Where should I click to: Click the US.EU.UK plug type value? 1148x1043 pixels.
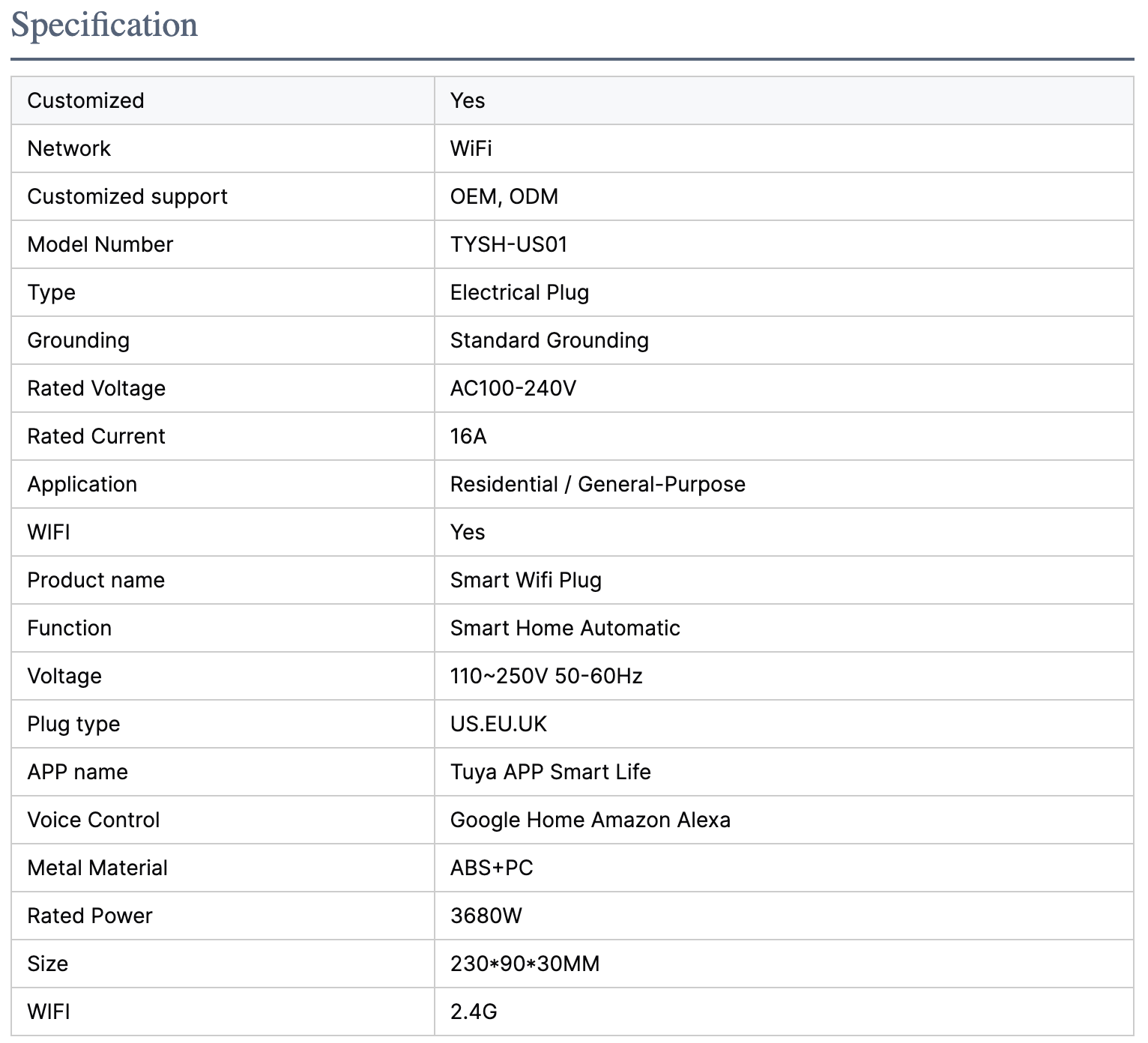pyautogui.click(x=498, y=724)
